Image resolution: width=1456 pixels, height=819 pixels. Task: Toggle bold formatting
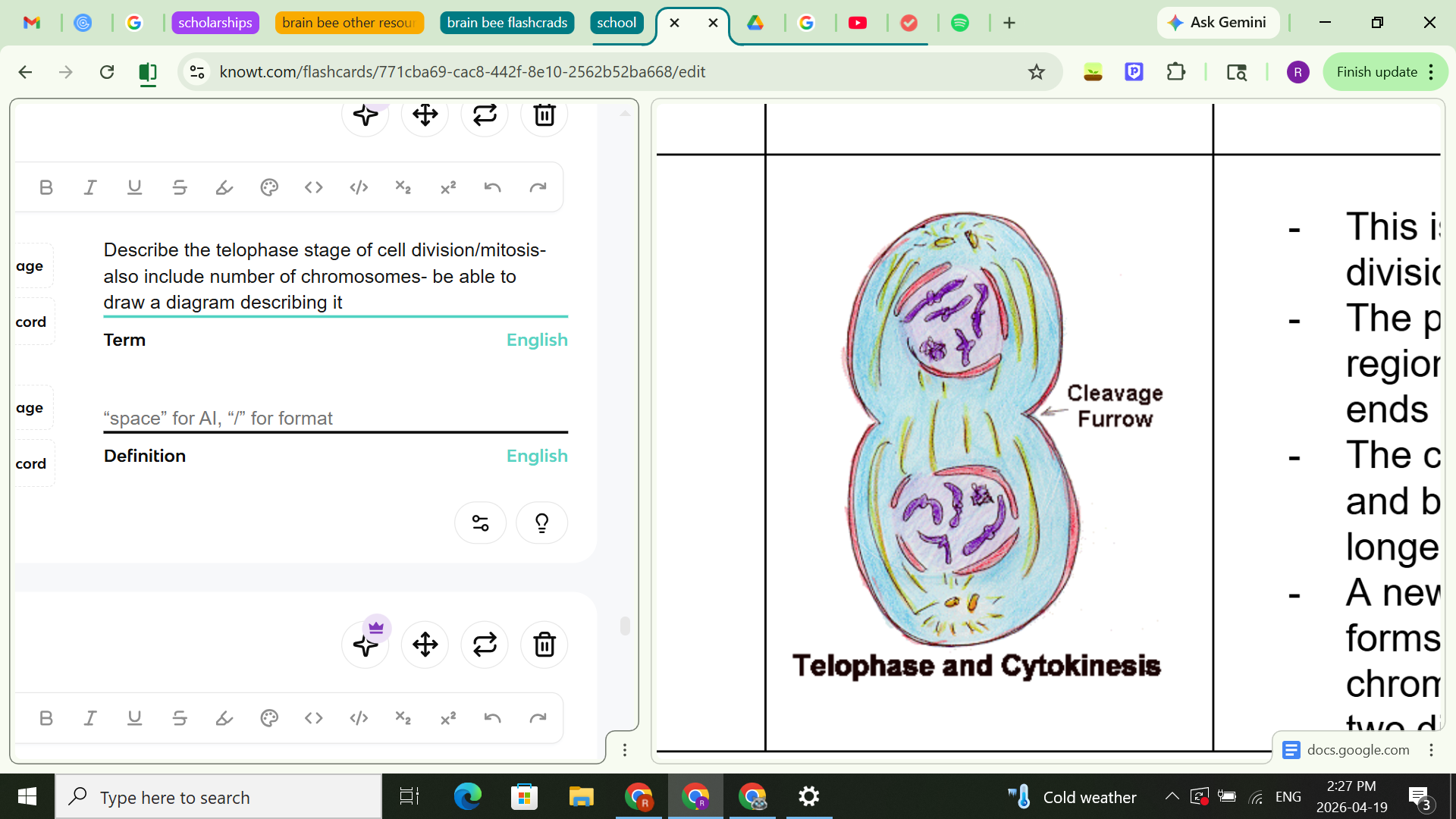[x=45, y=187]
